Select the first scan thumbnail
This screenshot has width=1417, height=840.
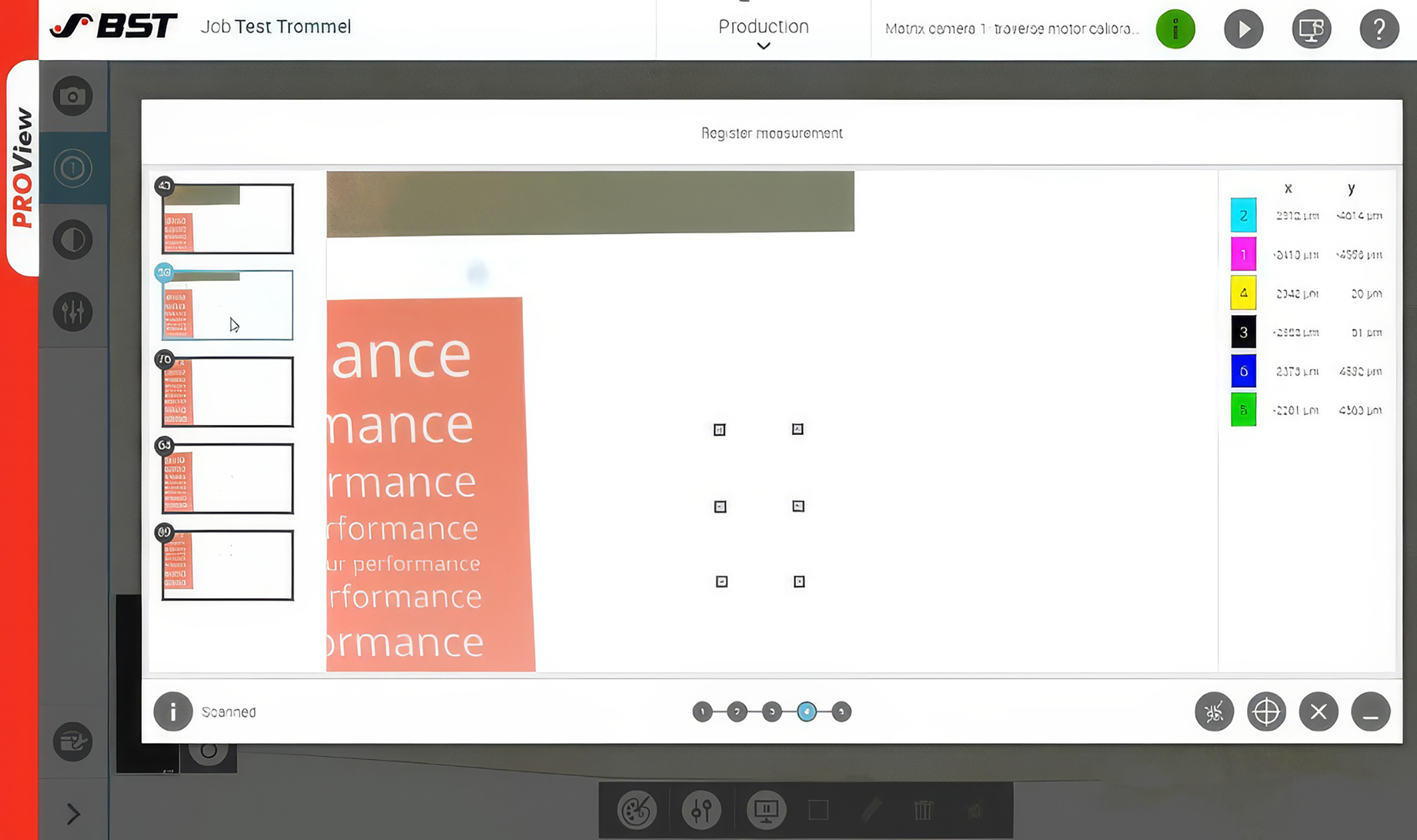coord(227,218)
